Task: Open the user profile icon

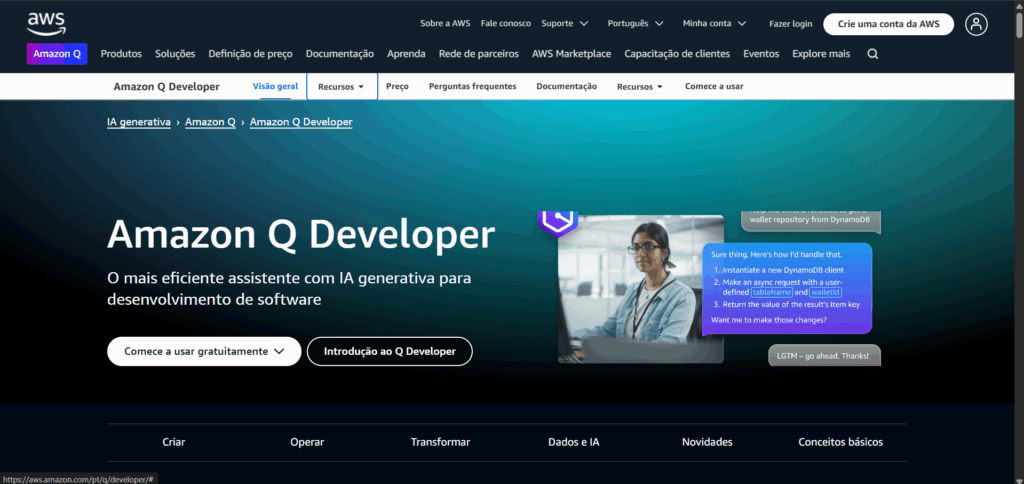Action: click(x=976, y=24)
